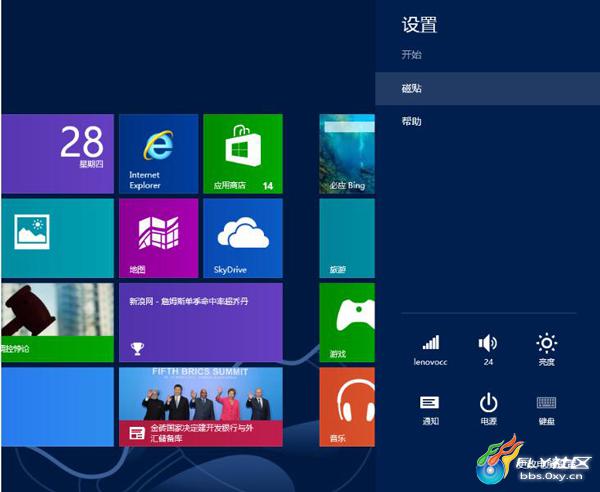This screenshot has height=492, width=600.
Task: Open the Photos tile with picture icon
Action: [57, 238]
